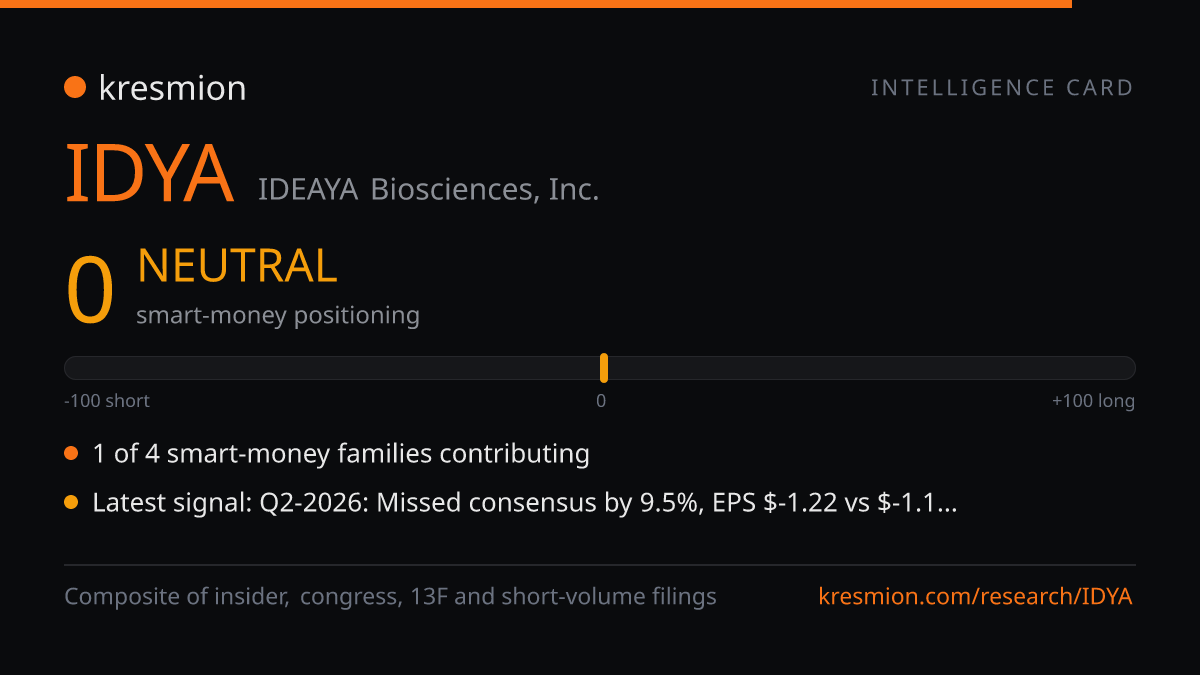This screenshot has width=1200, height=675.
Task: Open the Latest signal Q2-2026 earnings text
Action: click(525, 503)
